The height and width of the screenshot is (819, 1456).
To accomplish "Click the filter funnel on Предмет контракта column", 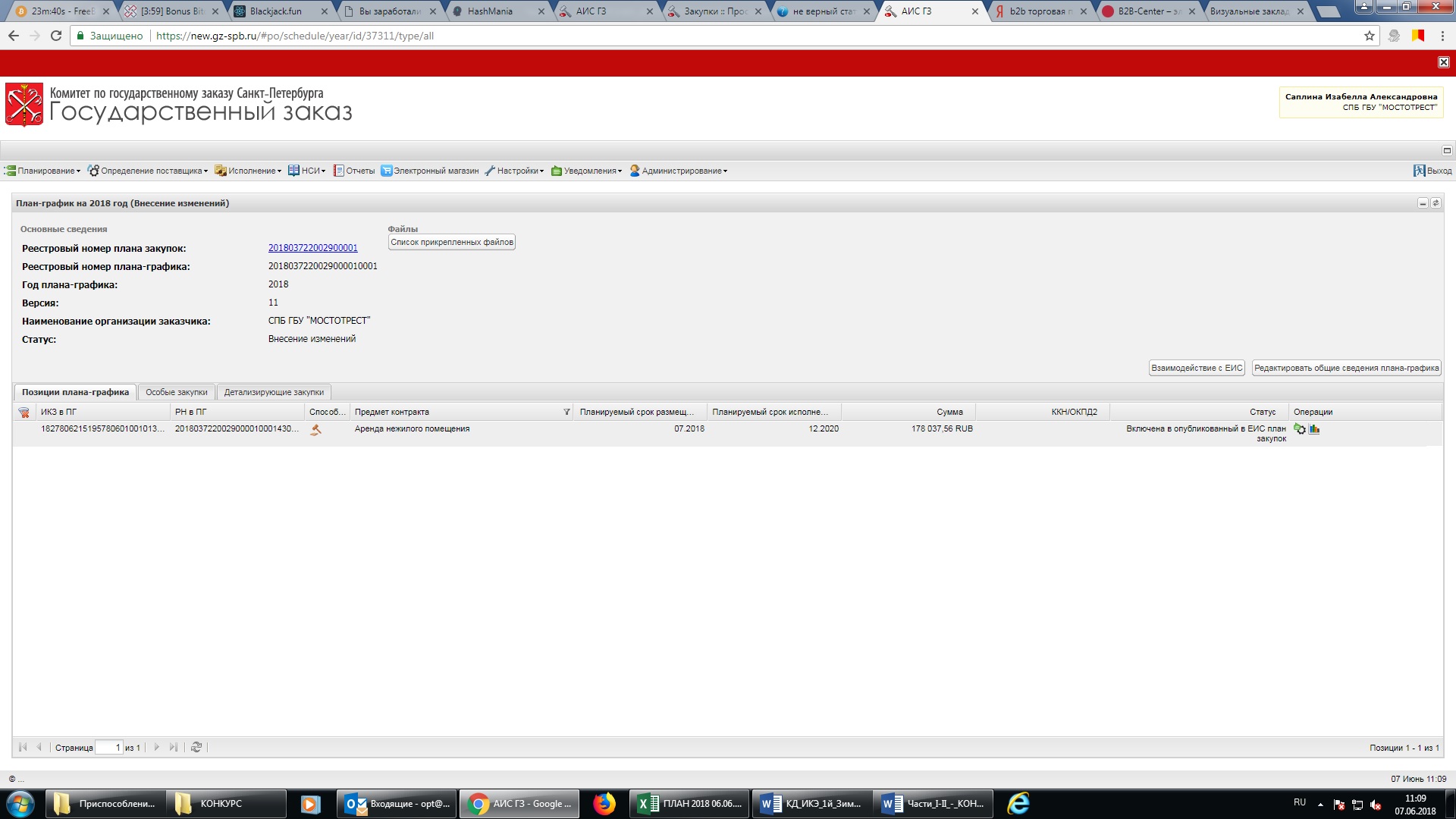I will (x=566, y=413).
